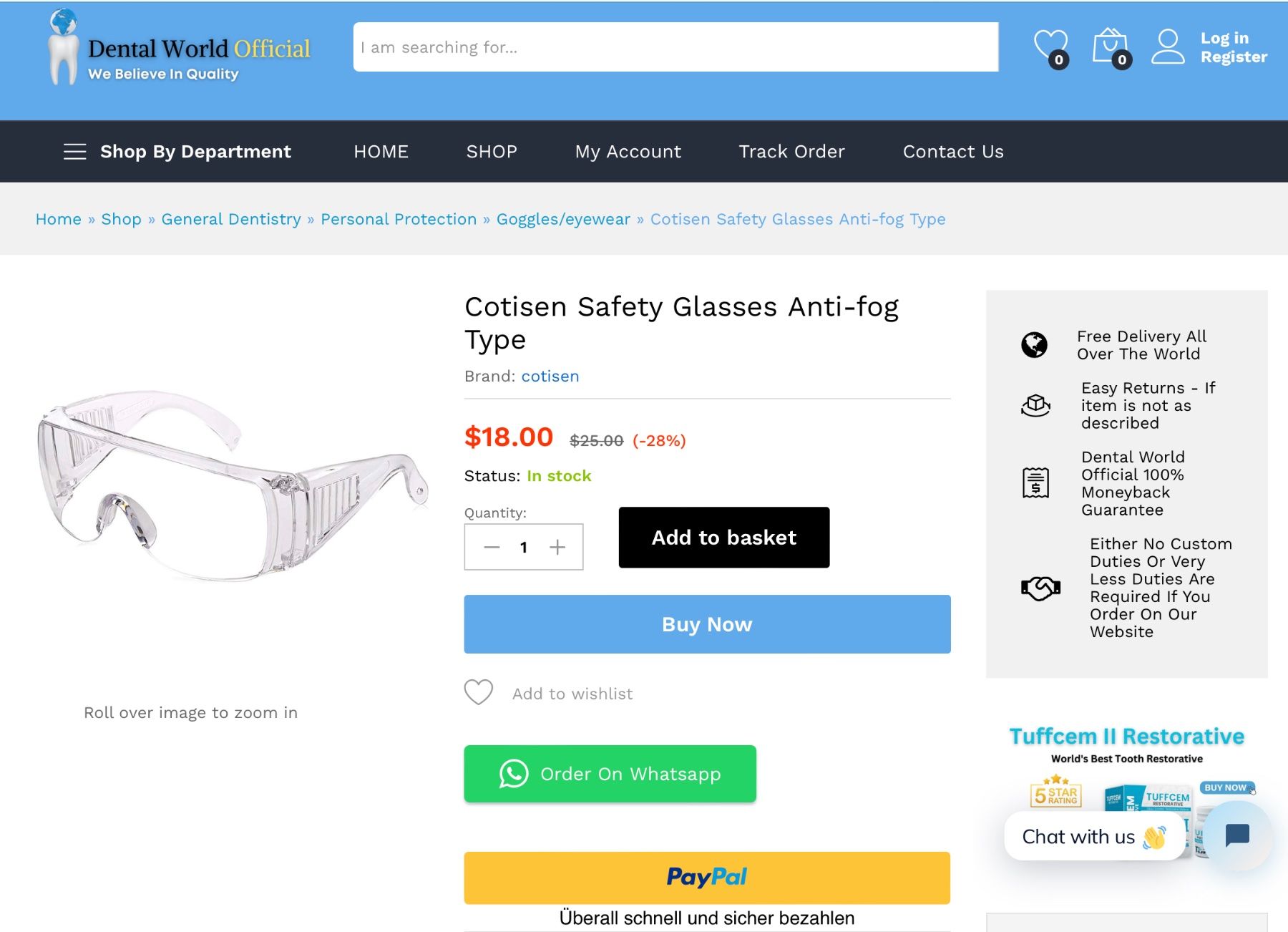The height and width of the screenshot is (932, 1288).
Task: Click the Dental World Official tooth logo
Action: point(63,47)
